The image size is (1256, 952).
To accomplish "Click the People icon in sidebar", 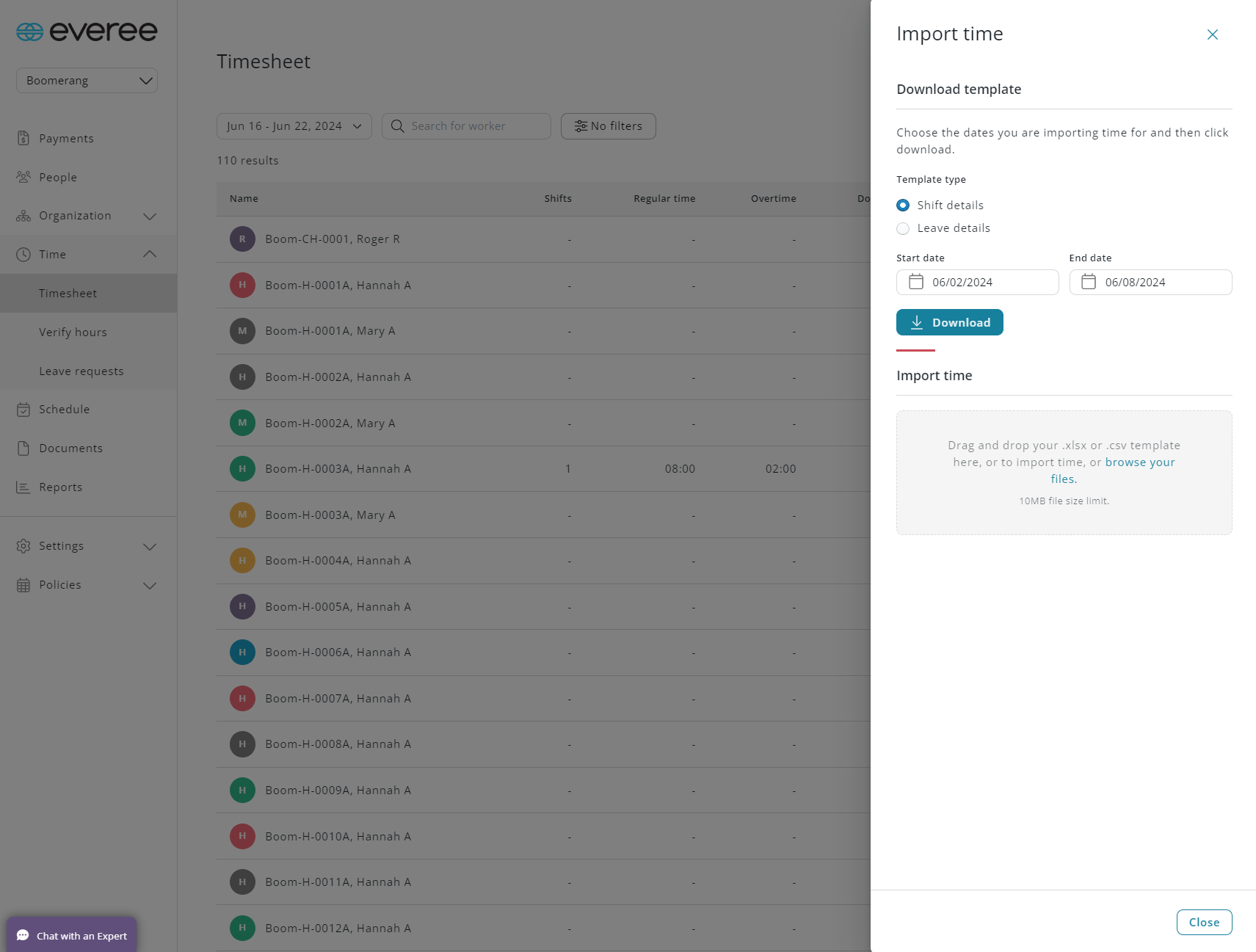I will pos(23,177).
